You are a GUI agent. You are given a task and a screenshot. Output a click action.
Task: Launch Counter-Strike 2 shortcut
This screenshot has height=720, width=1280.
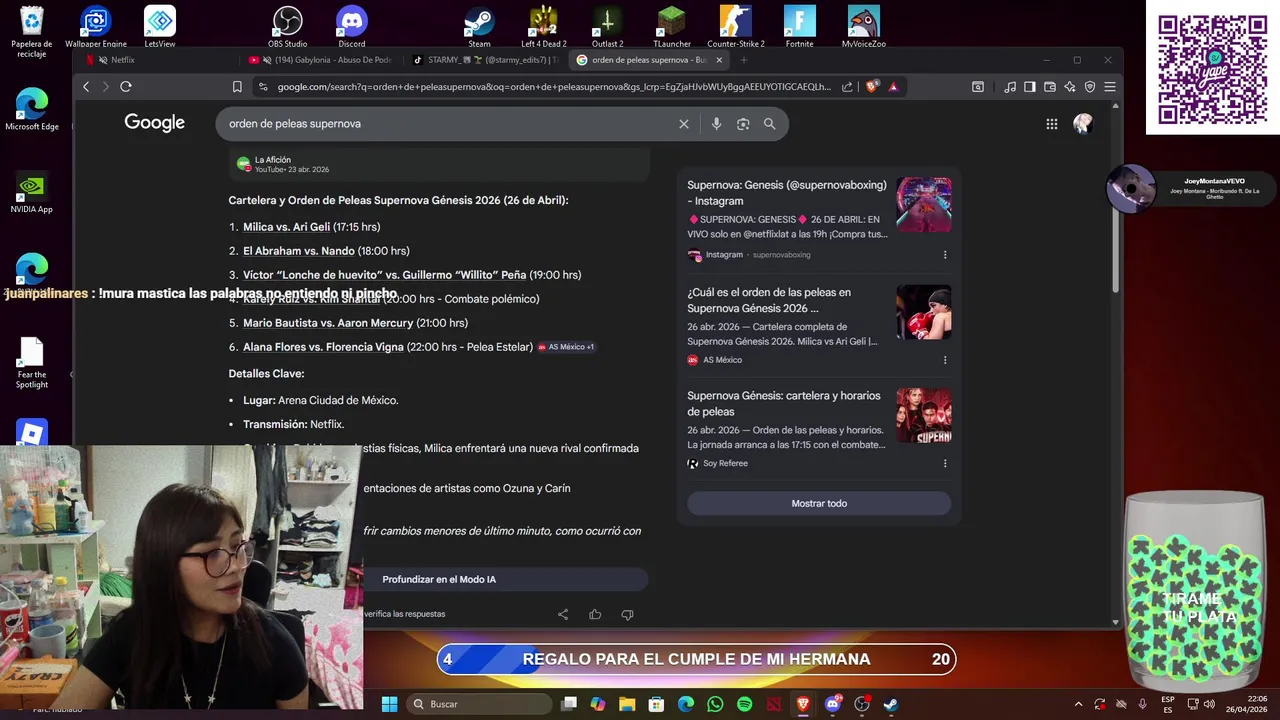click(735, 27)
